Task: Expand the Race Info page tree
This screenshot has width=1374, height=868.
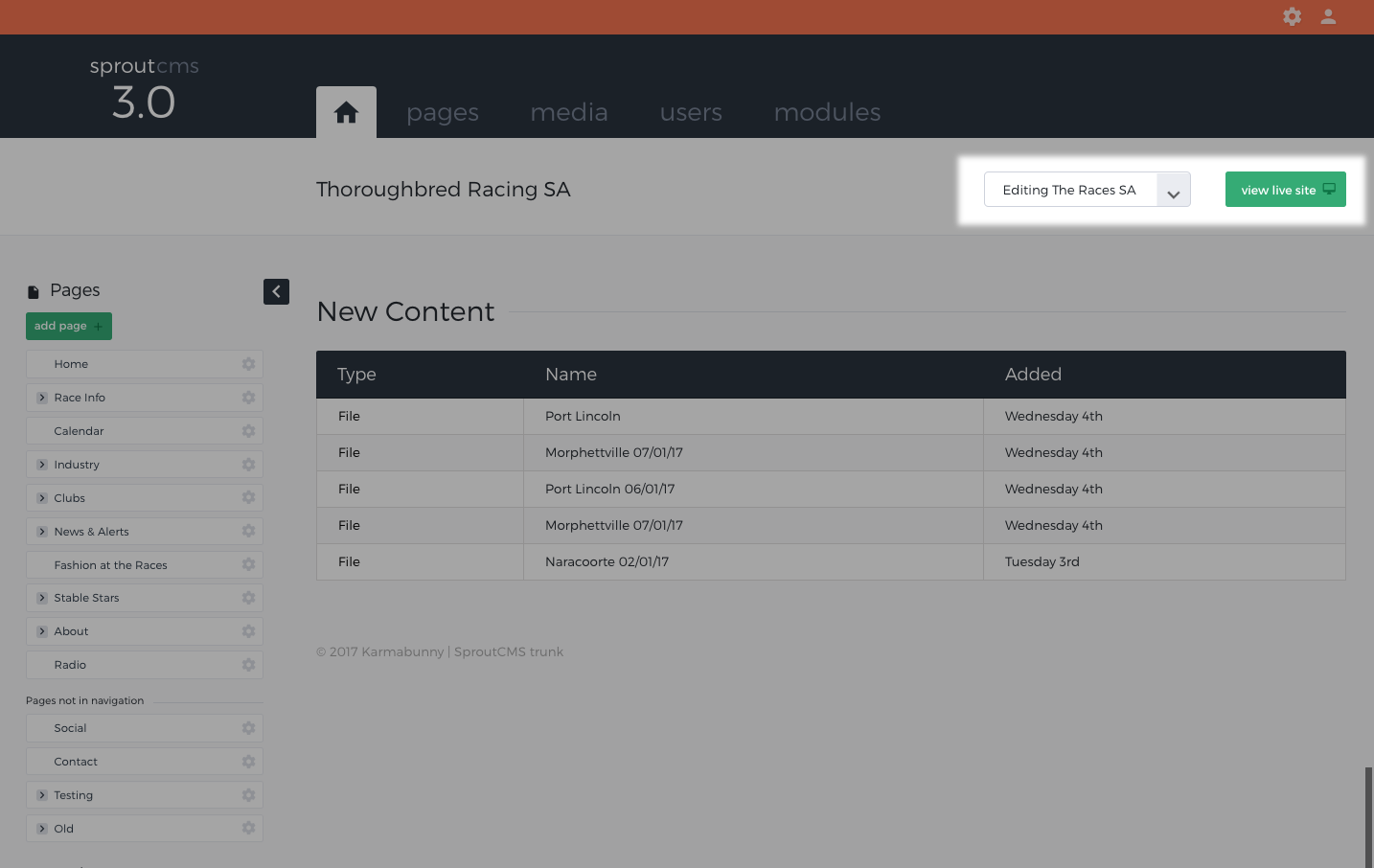Action: point(42,398)
